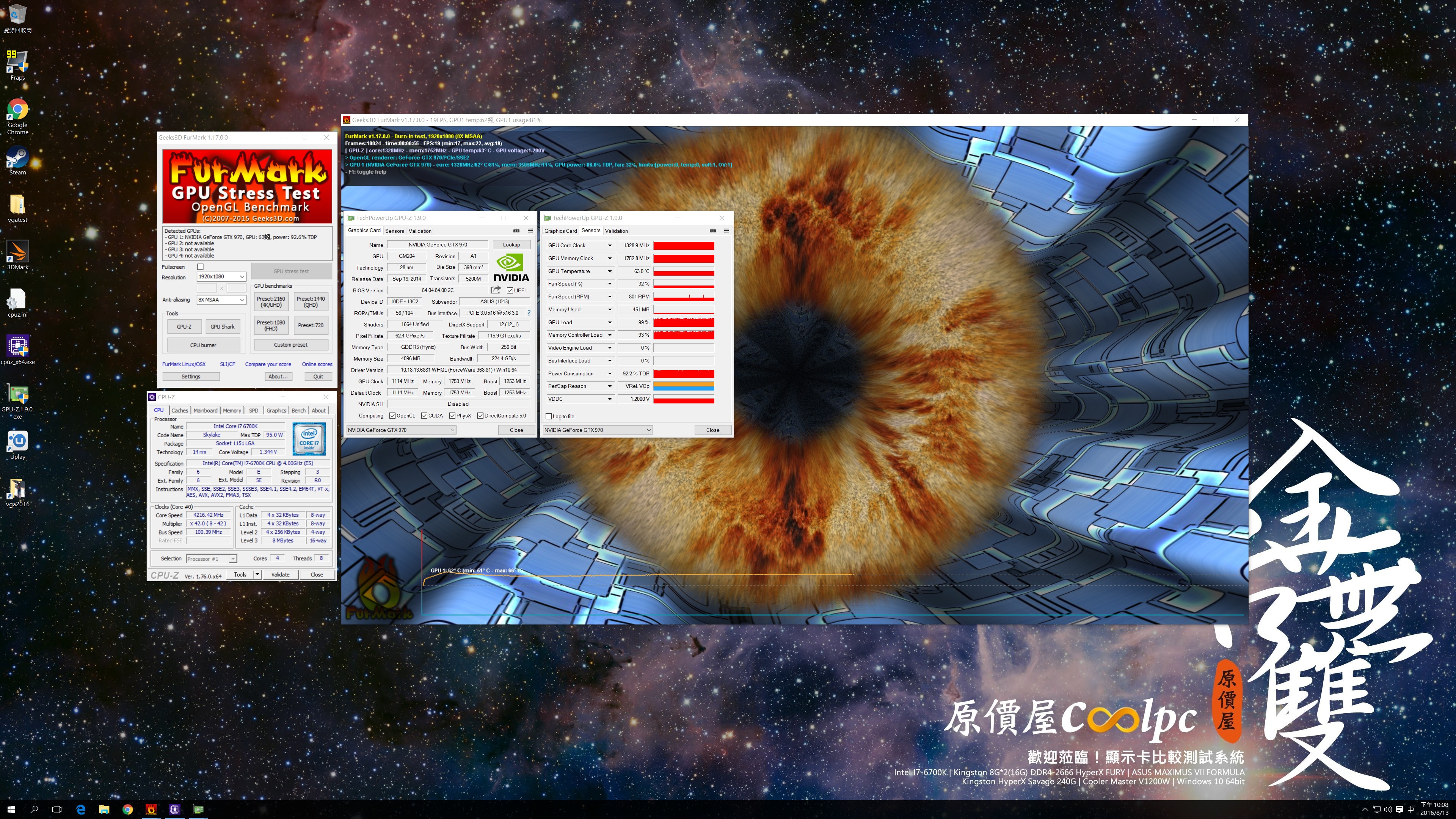This screenshot has width=1456, height=819.
Task: Click the PerfCap Reason color bar
Action: pyautogui.click(x=684, y=387)
